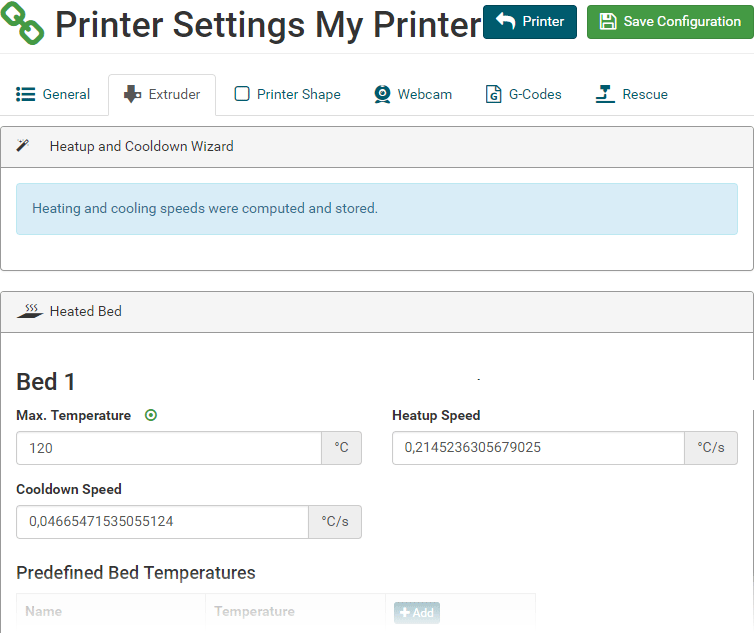The height and width of the screenshot is (633, 754).
Task: Save settings with Save Configuration button
Action: 670,22
